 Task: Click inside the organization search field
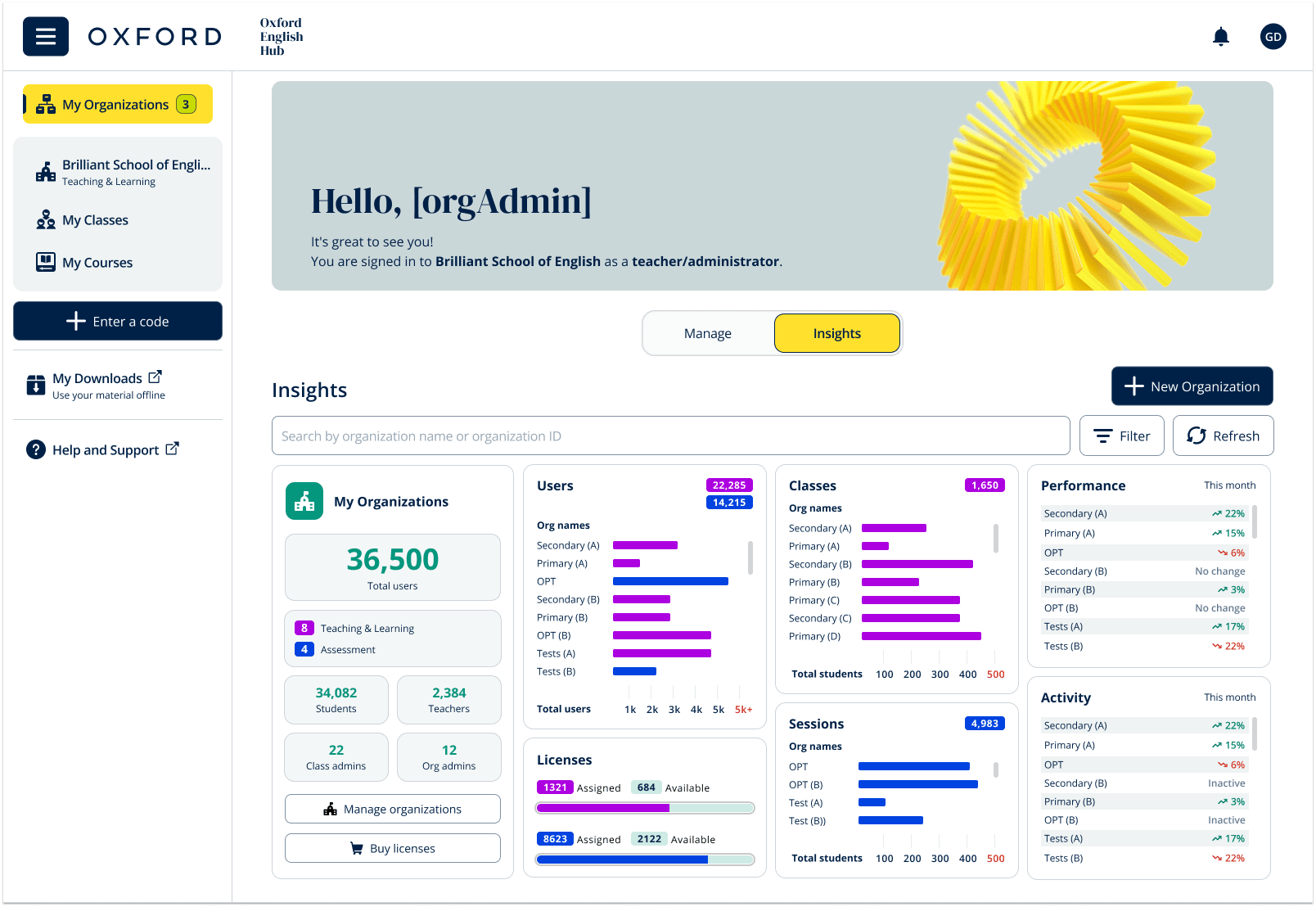[670, 435]
